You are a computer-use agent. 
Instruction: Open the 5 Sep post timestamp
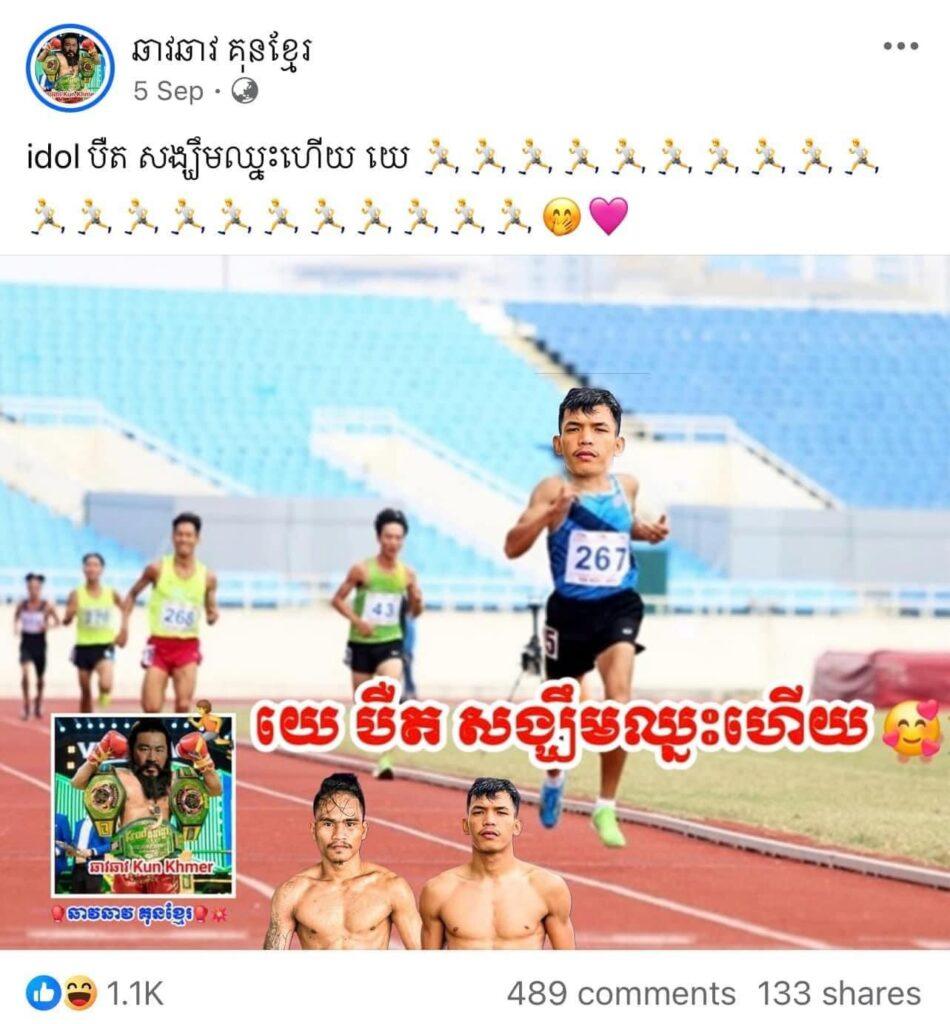(x=168, y=91)
